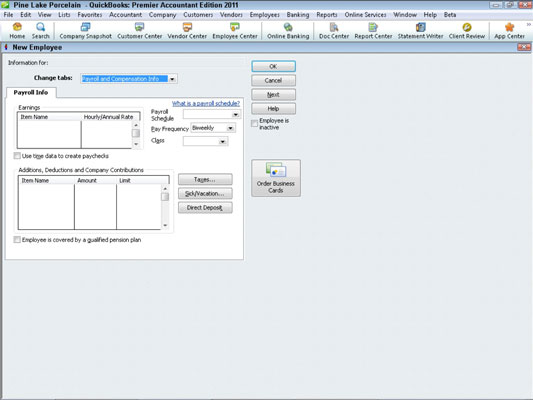
Task: Open the Reports menu
Action: [x=327, y=15]
